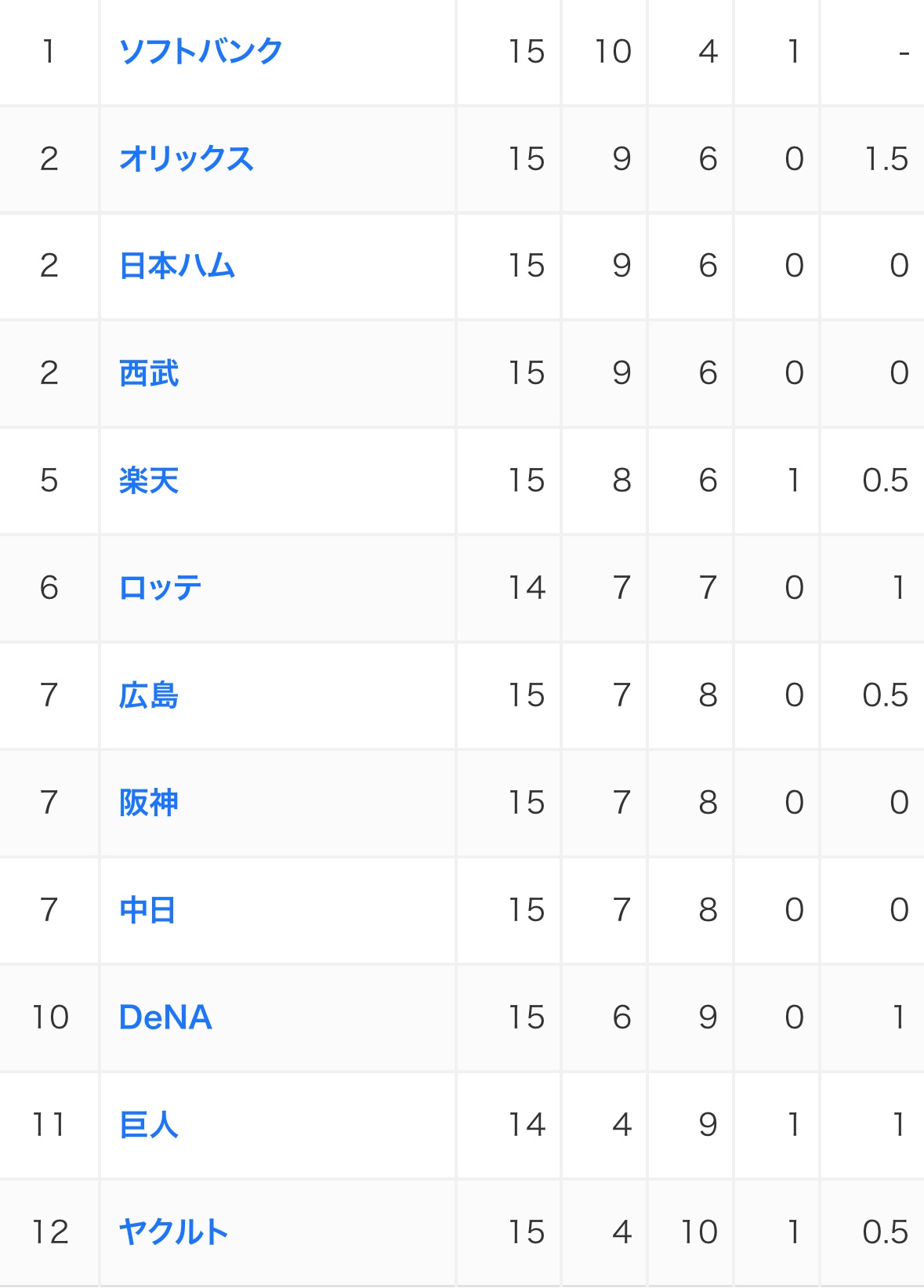The image size is (924, 1288).
Task: Open the 中日 team page
Action: click(147, 910)
